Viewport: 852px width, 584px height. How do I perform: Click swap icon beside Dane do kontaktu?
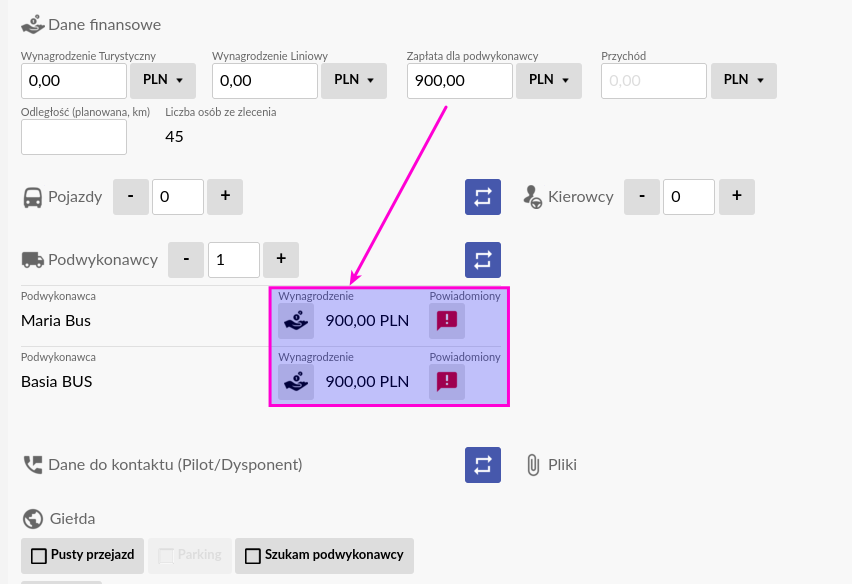pyautogui.click(x=483, y=464)
